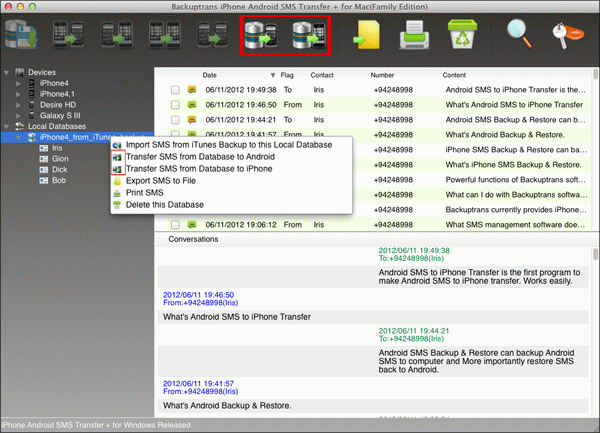Click the iPhone-to-iPhone phone transfer toolbar icon
The image size is (600, 433).
165,35
